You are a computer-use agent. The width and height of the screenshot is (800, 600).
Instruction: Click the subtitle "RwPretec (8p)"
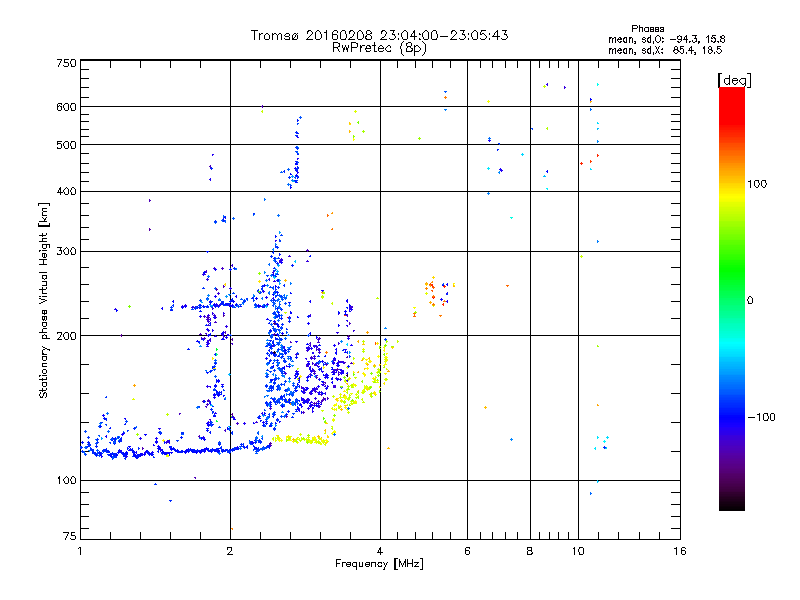[x=379, y=48]
